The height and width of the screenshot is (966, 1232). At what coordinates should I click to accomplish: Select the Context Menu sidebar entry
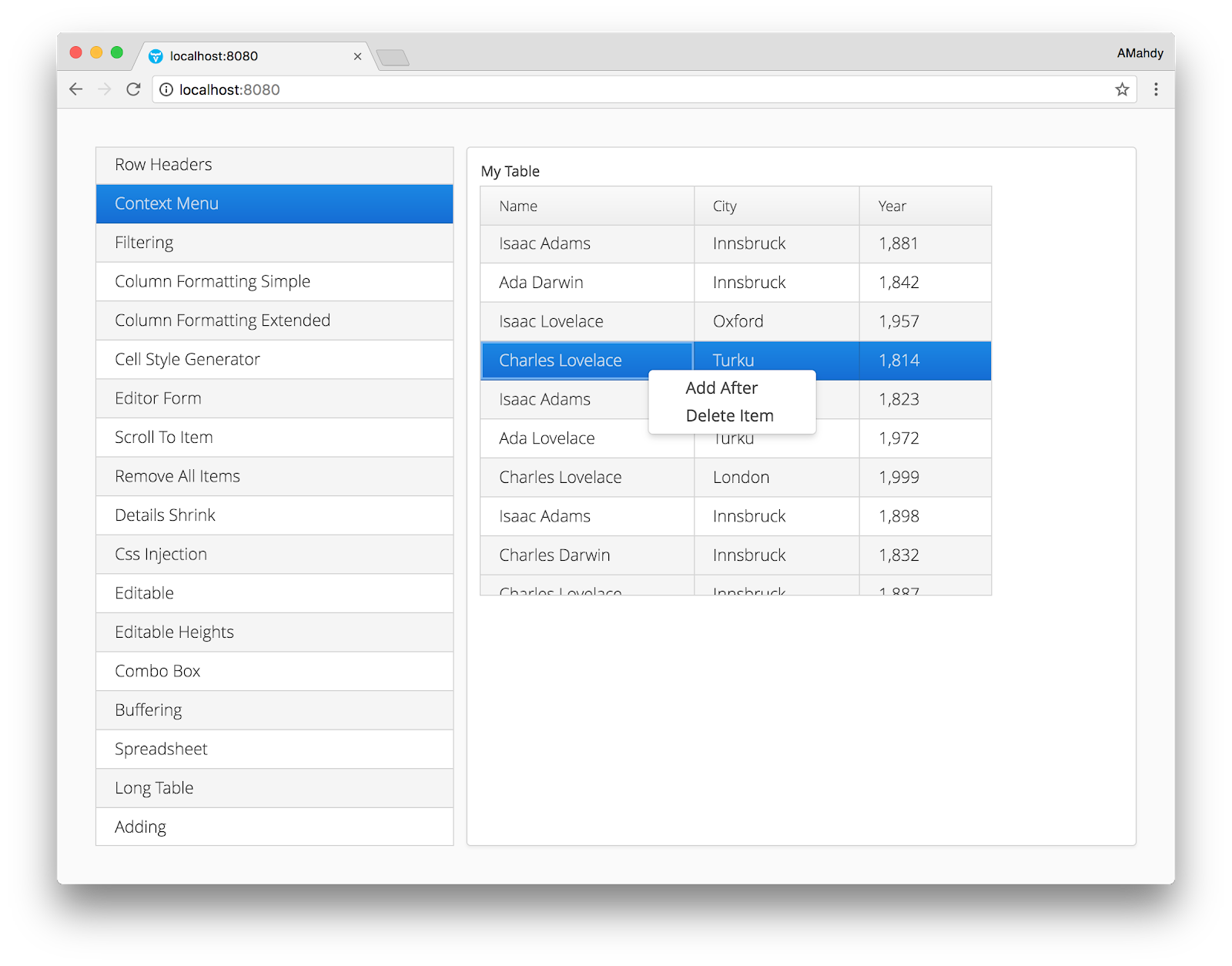pos(274,203)
